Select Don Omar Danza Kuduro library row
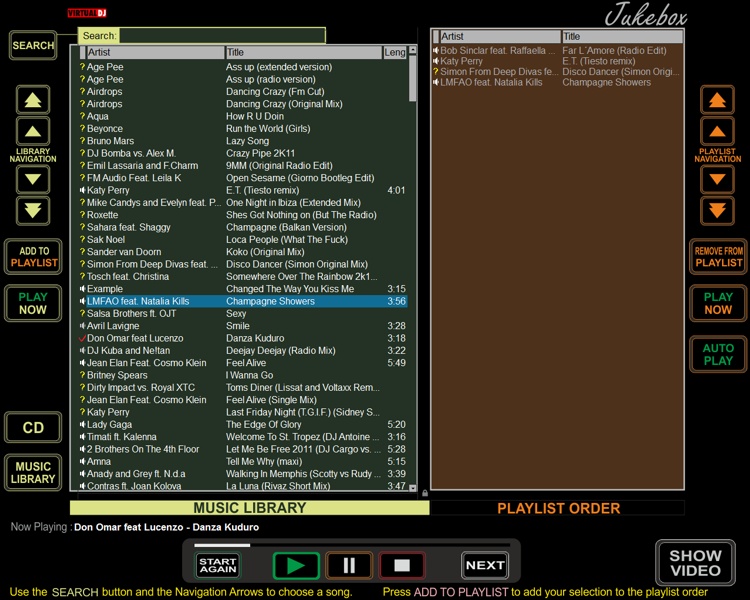 pyautogui.click(x=243, y=338)
